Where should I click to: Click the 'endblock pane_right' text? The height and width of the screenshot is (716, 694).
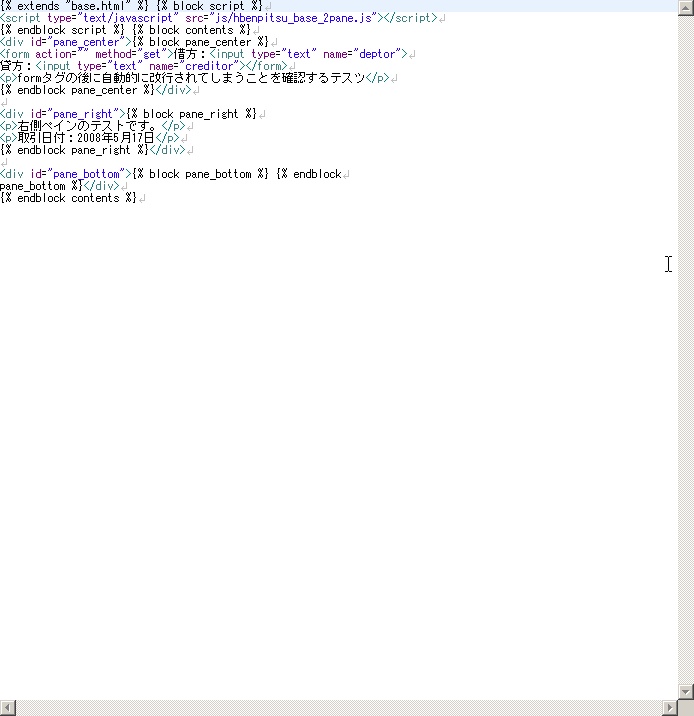74,150
